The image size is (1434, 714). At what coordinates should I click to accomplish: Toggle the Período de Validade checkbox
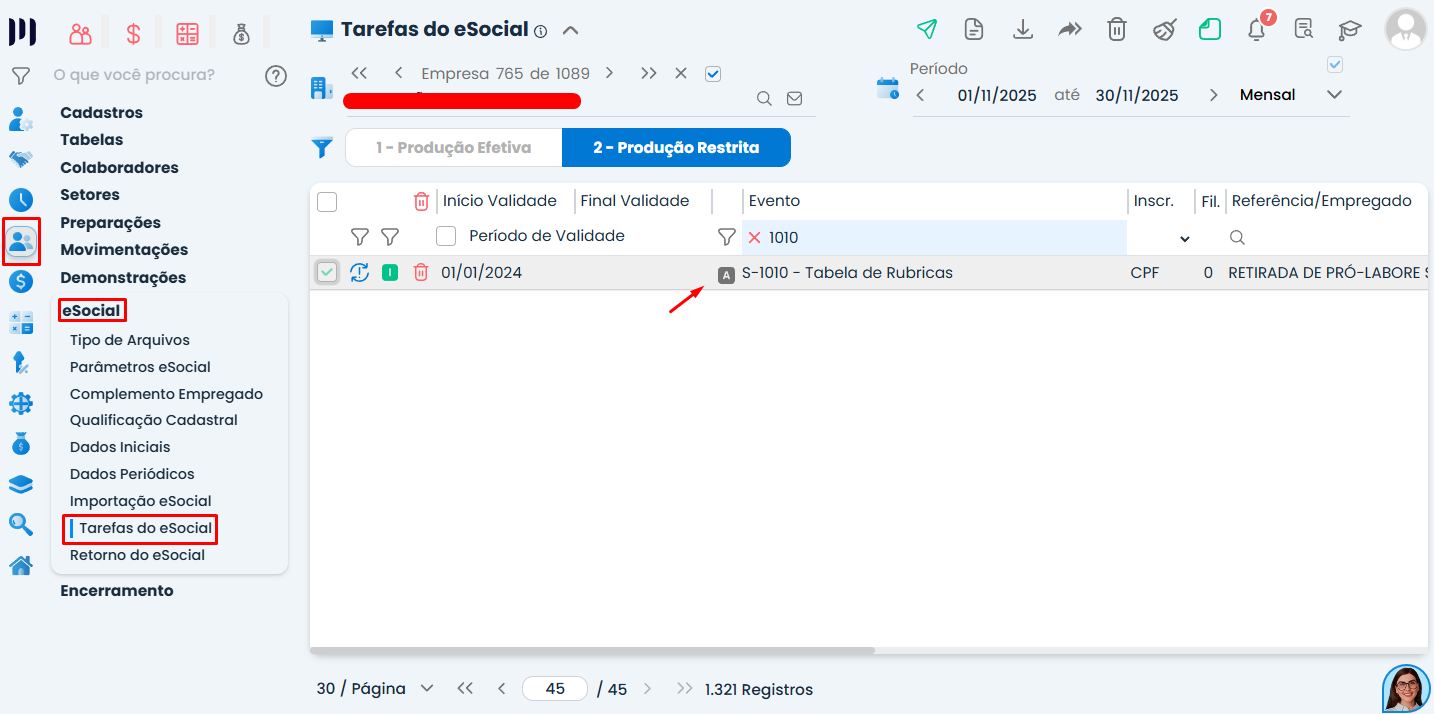point(446,236)
